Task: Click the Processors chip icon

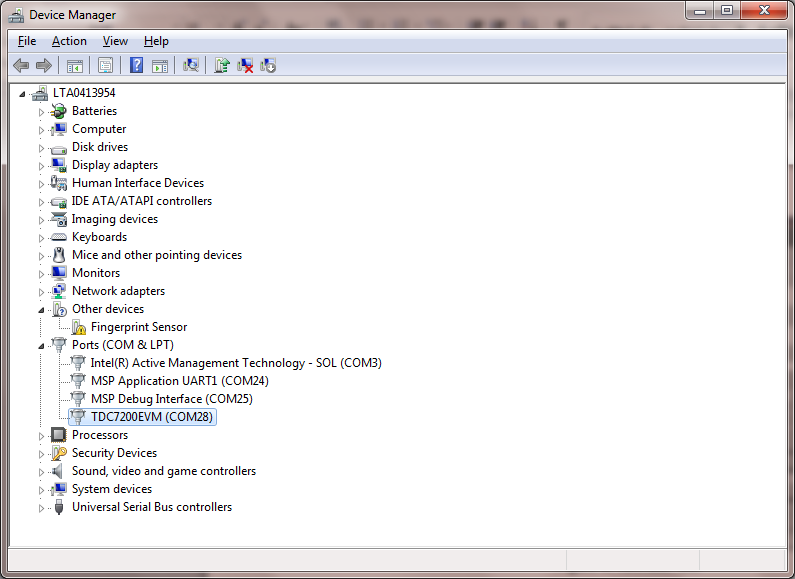Action: coord(59,435)
